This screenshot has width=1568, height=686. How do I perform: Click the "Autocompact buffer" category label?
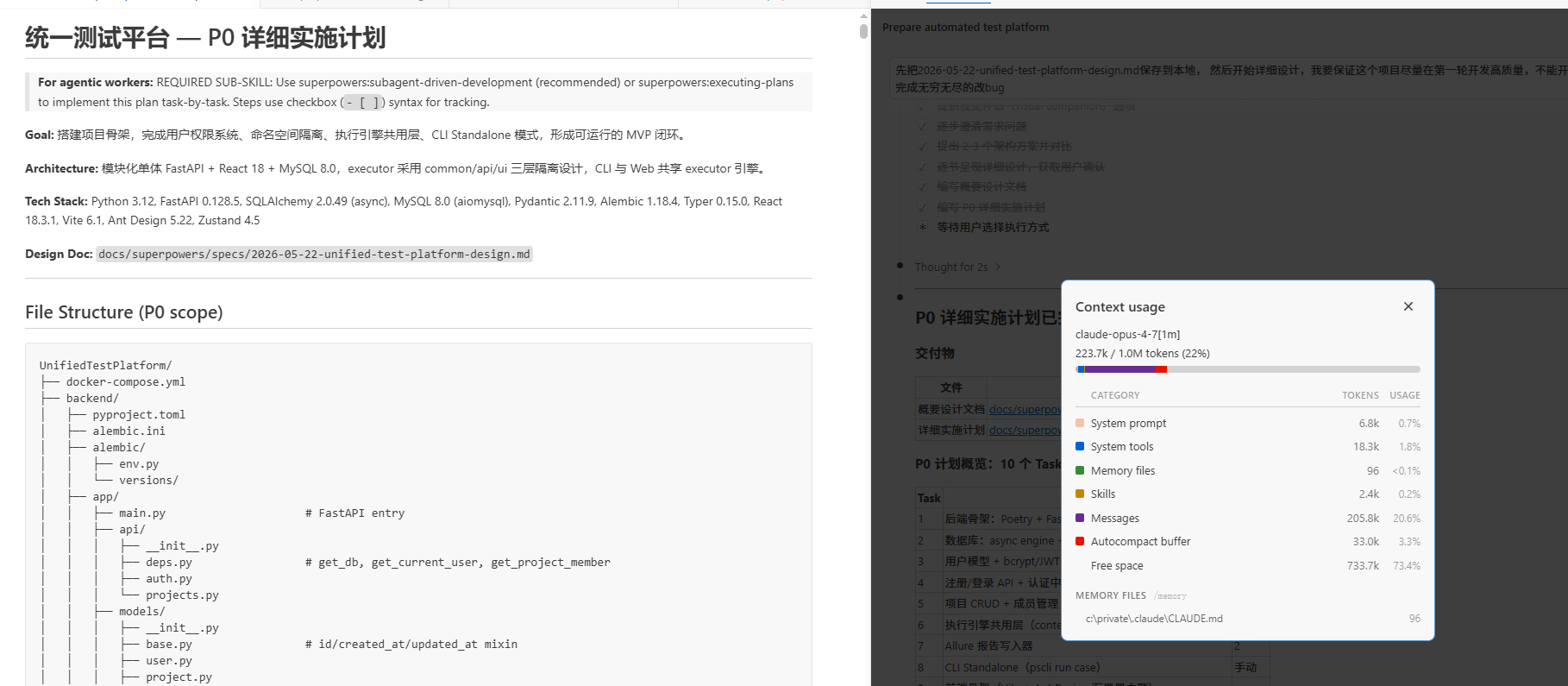coord(1140,542)
